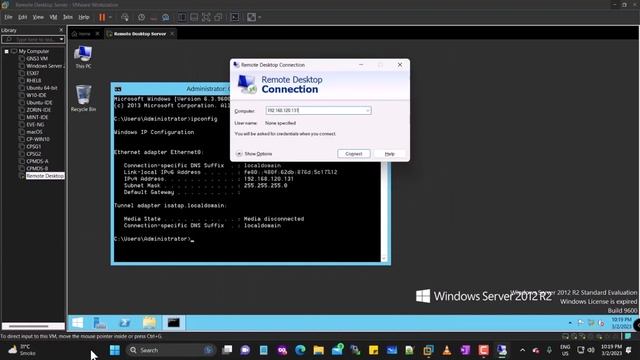Image resolution: width=640 pixels, height=360 pixels.
Task: Open Server 2012 Start button in guest taskbar
Action: point(78,323)
